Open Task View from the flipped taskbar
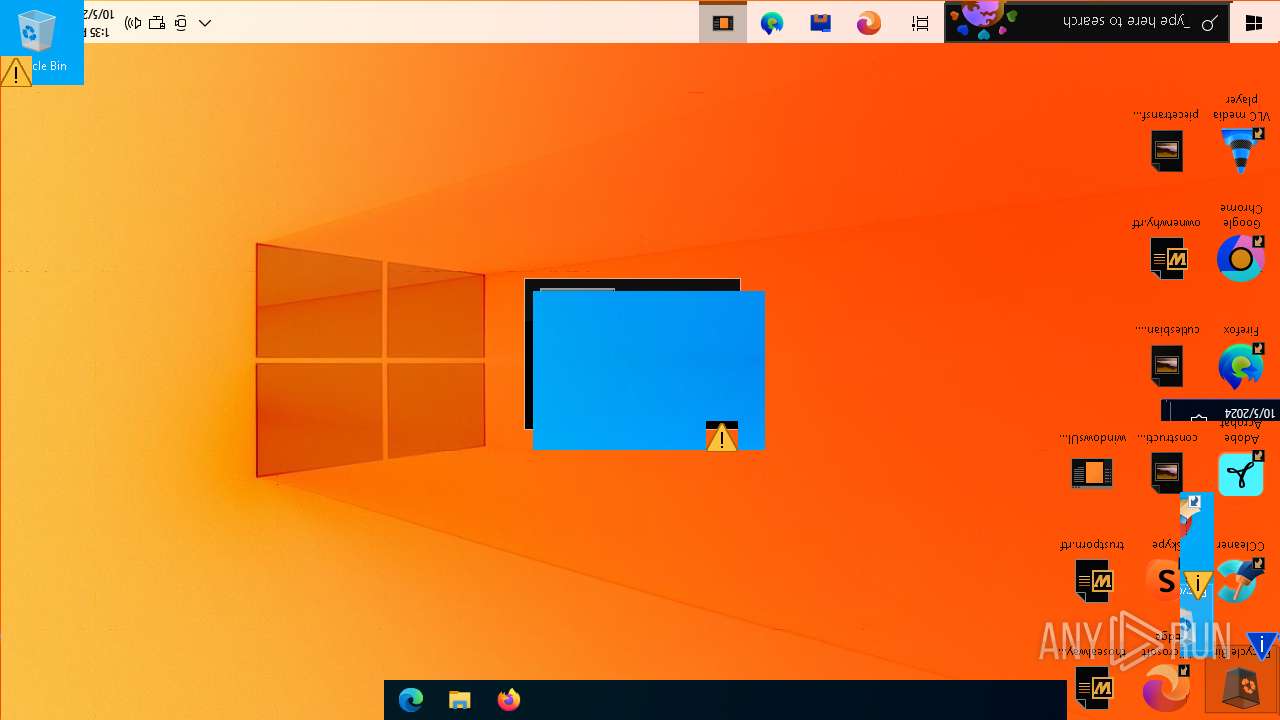Viewport: 1280px width, 720px height. [920, 23]
